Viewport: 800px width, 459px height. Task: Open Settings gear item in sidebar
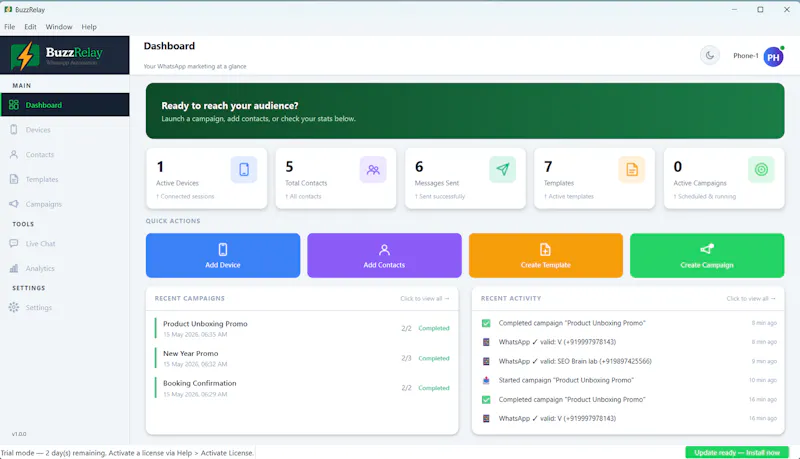pyautogui.click(x=65, y=308)
